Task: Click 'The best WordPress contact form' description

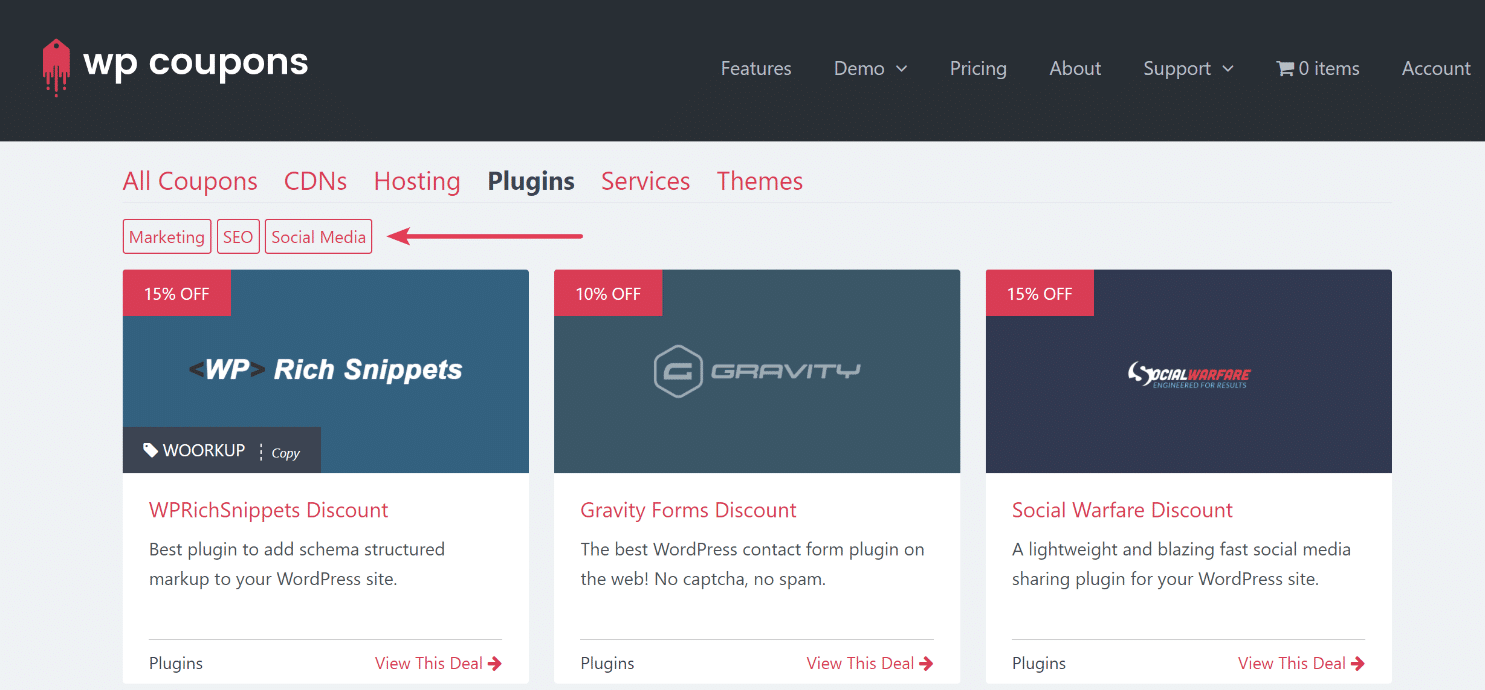Action: point(752,564)
